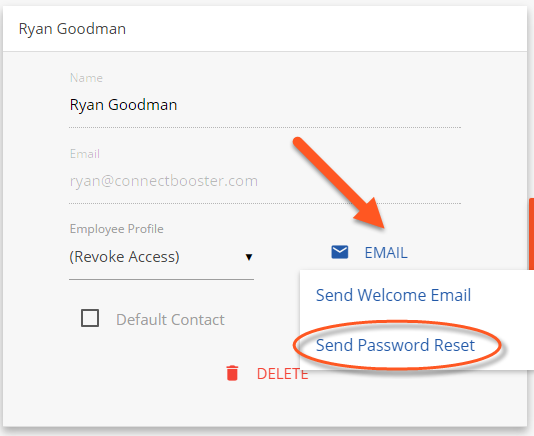Click into the Name field Ryan Goodman
Image resolution: width=534 pixels, height=436 pixels.
pos(265,105)
